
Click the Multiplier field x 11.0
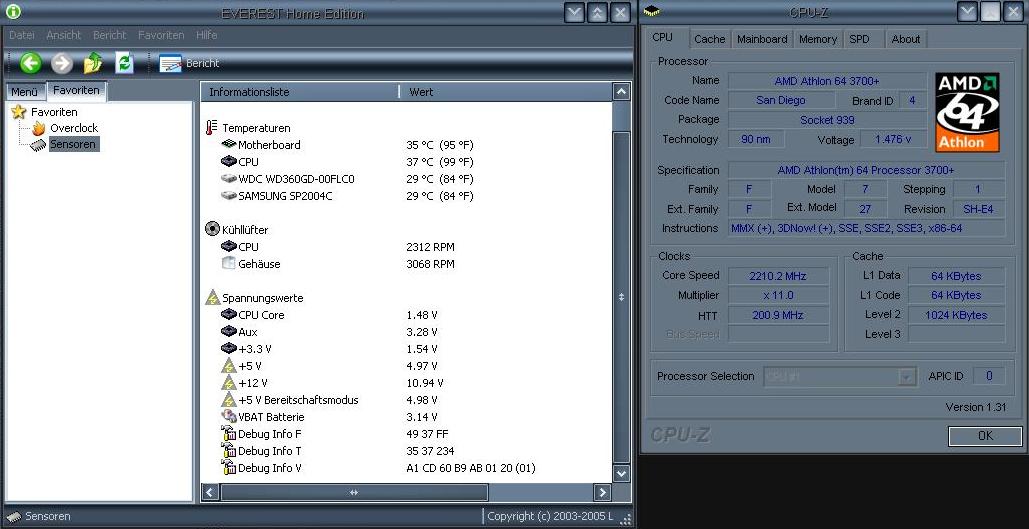778,295
